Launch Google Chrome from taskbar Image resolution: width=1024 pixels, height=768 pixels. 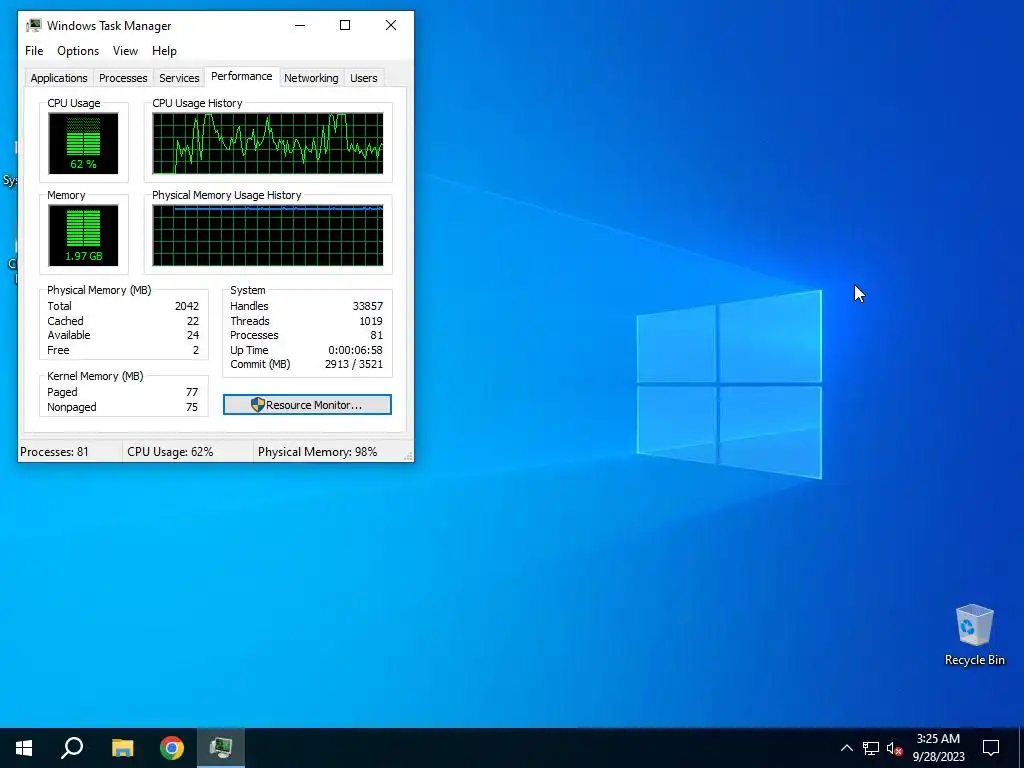[172, 748]
